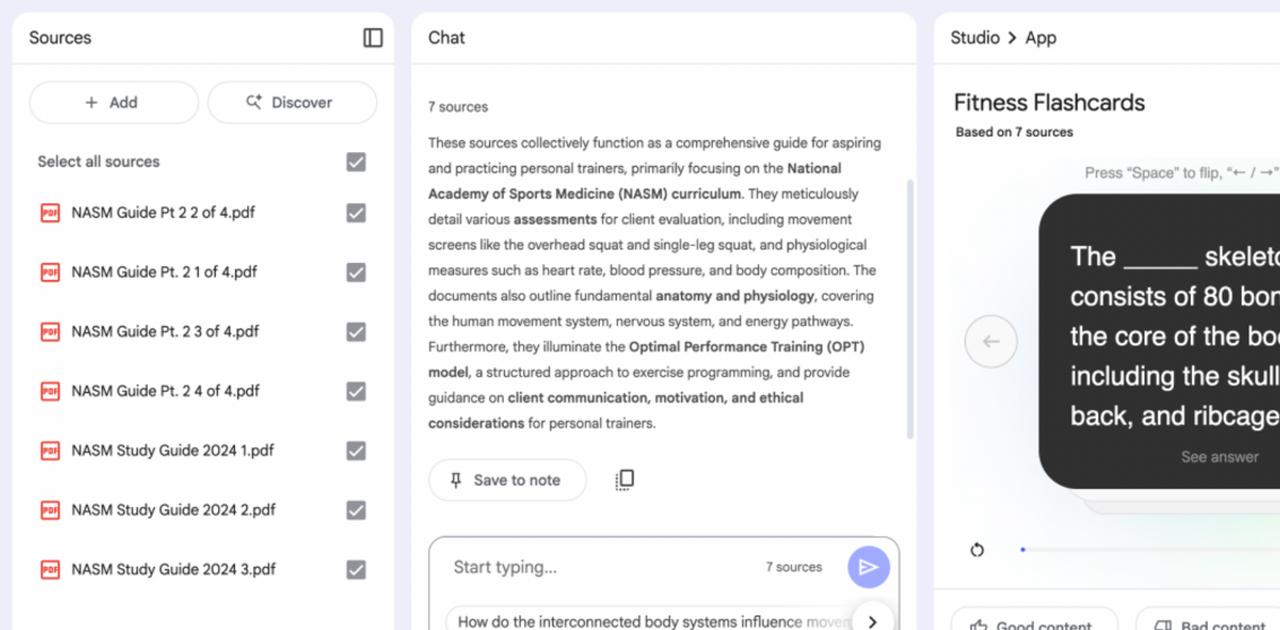Toggle the Select all sources checkbox

(356, 162)
